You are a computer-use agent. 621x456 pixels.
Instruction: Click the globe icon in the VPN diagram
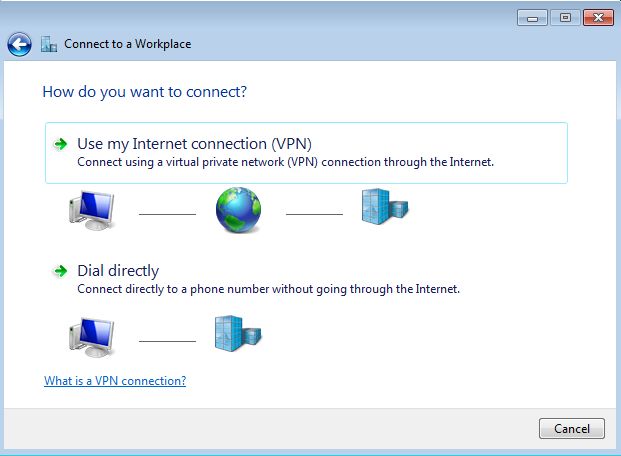pos(238,210)
